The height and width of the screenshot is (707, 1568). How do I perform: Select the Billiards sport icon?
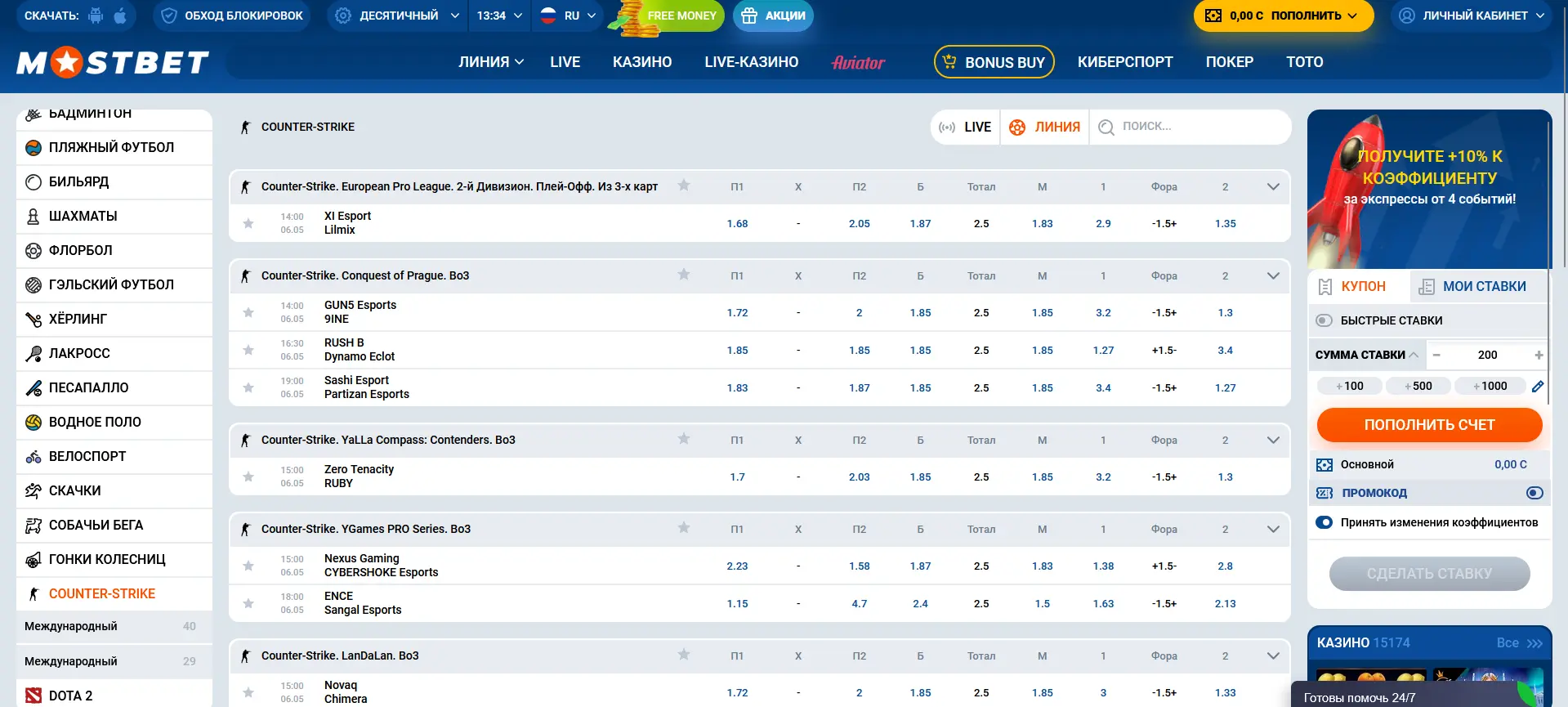pos(34,182)
